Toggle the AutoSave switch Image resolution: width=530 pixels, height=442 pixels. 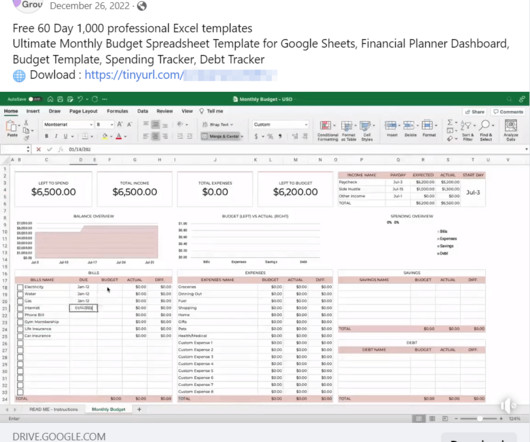[x=34, y=99]
